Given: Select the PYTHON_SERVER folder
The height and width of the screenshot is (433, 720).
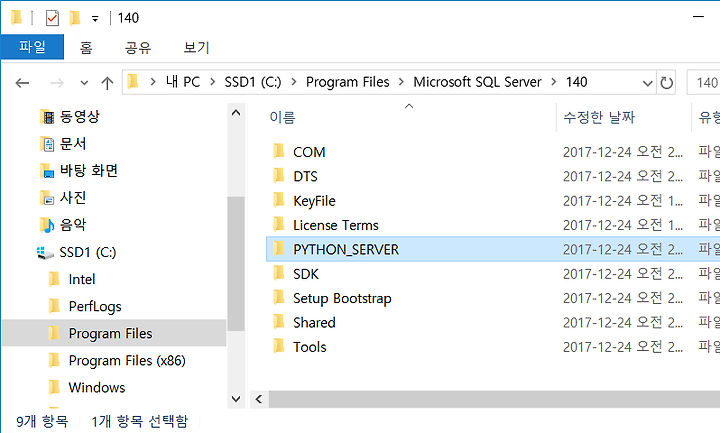Looking at the screenshot, I should pyautogui.click(x=346, y=249).
